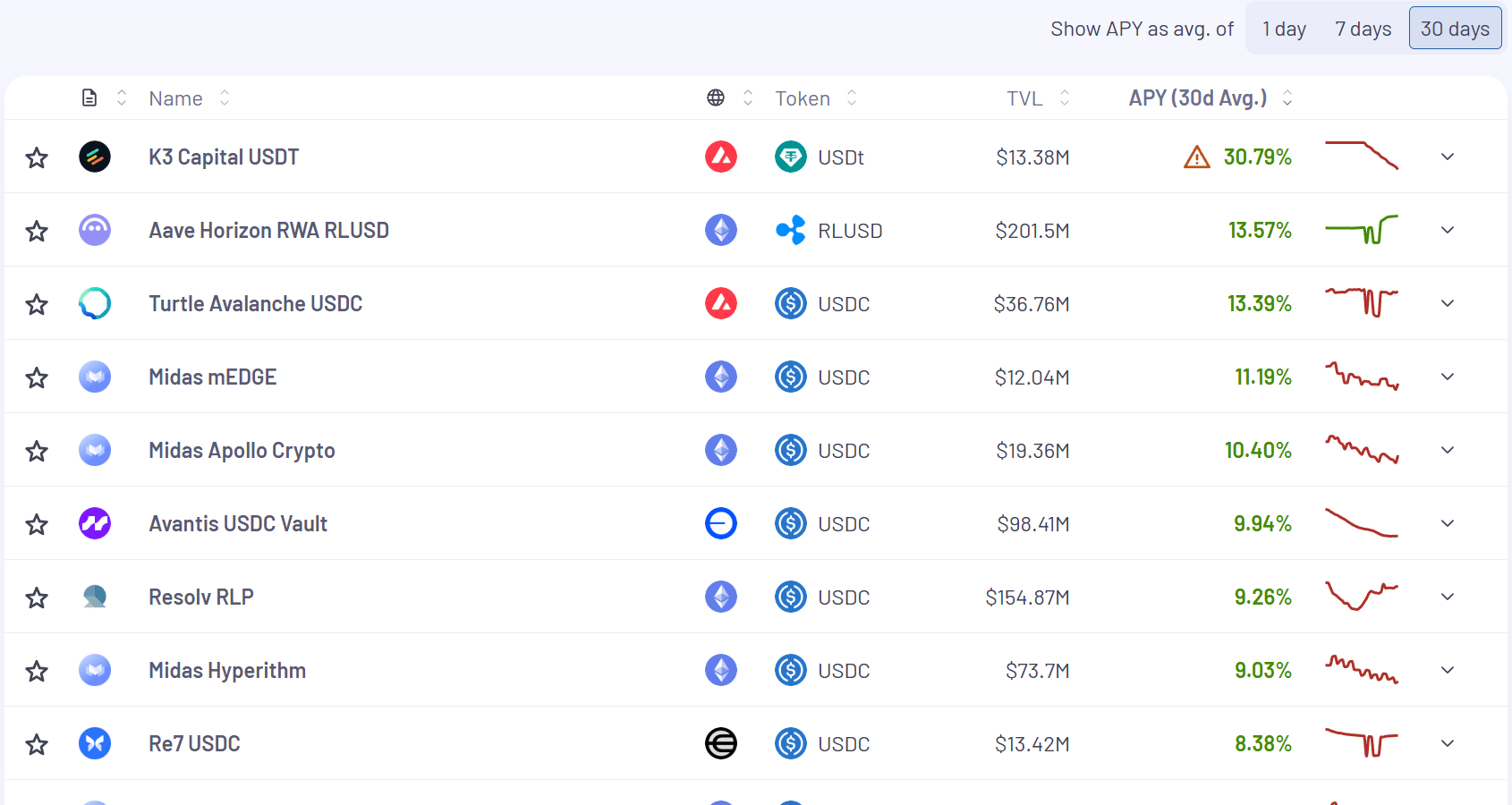Open the K3 Capital USDT vault name
The width and height of the screenshot is (1512, 805).
coord(224,157)
